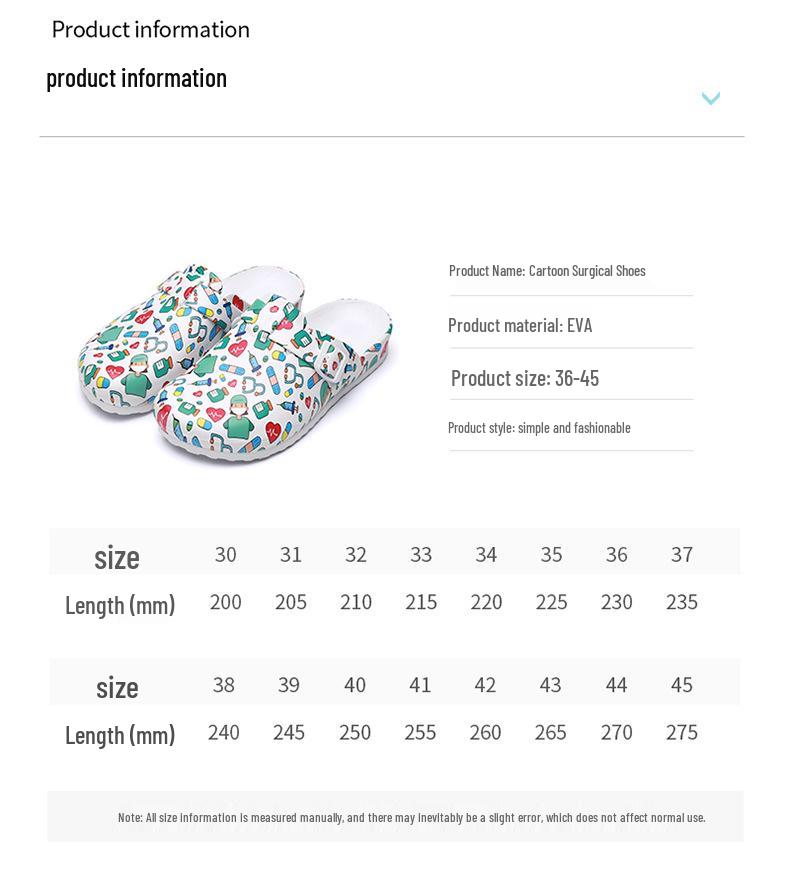Click the 'Product size: 36-45' line
The width and height of the screenshot is (790, 883).
[x=525, y=378]
